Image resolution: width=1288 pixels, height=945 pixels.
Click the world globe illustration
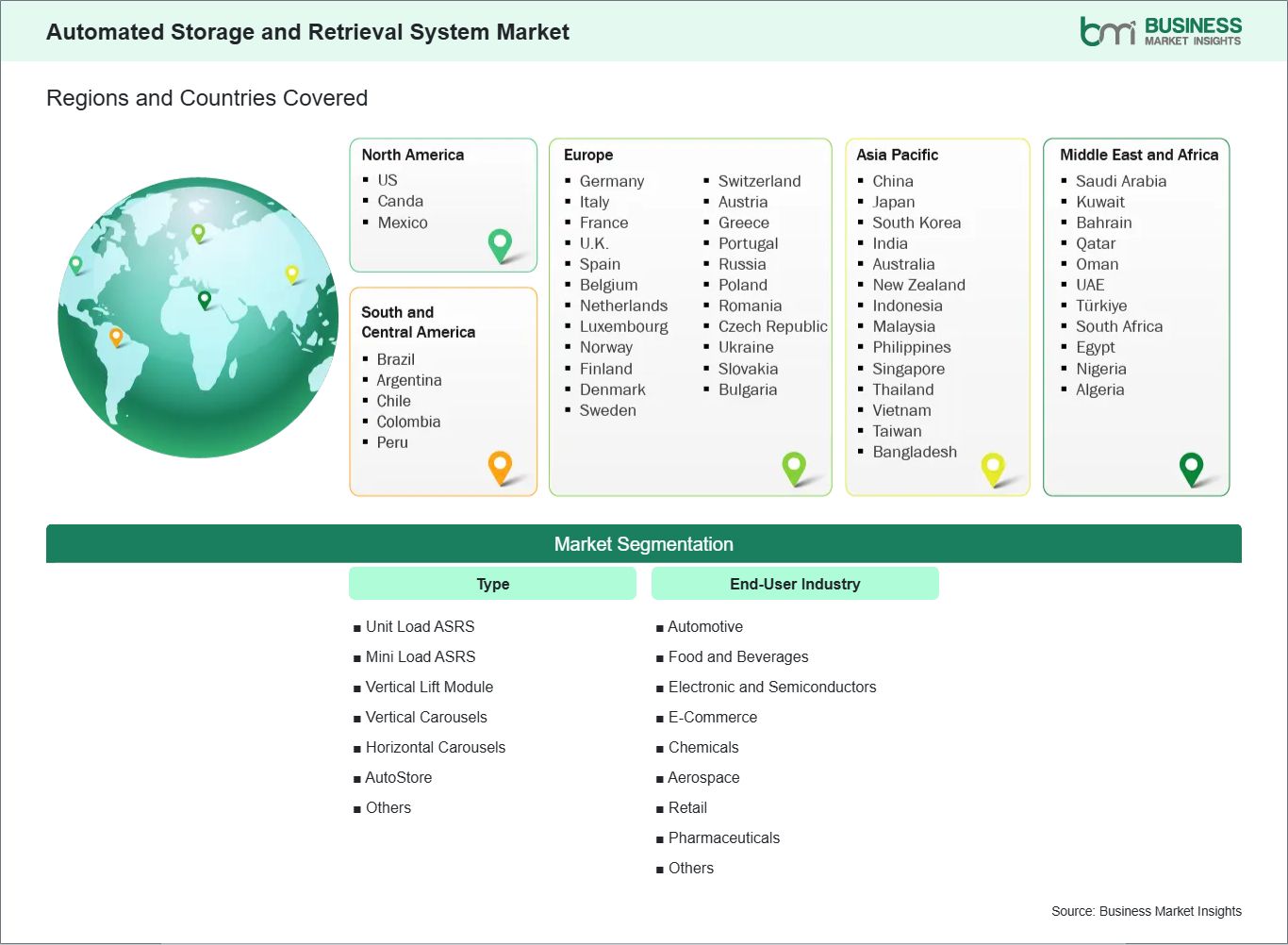coord(196,317)
